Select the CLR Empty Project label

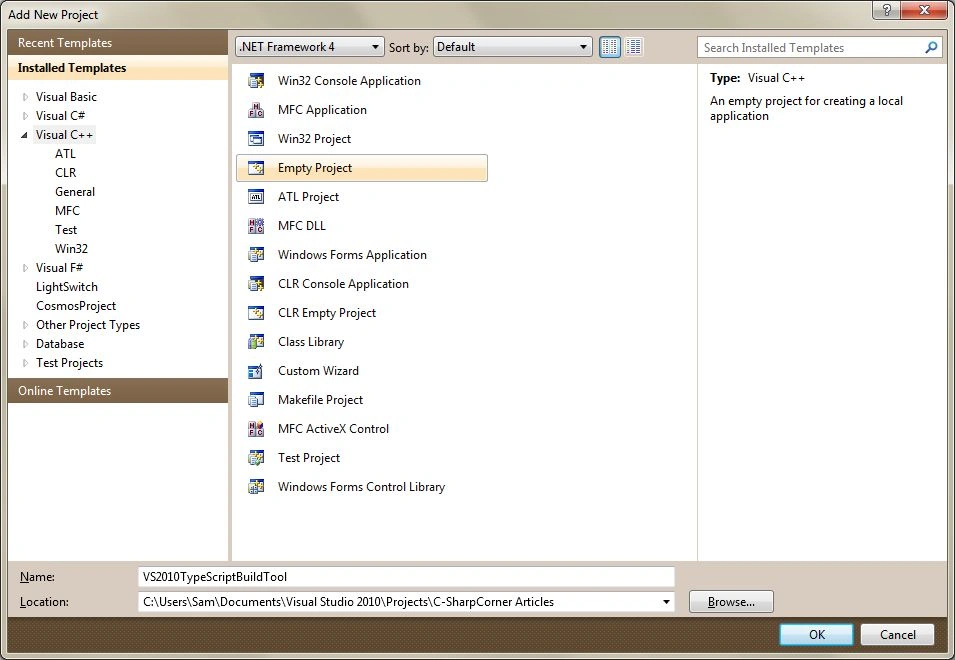pyautogui.click(x=326, y=313)
